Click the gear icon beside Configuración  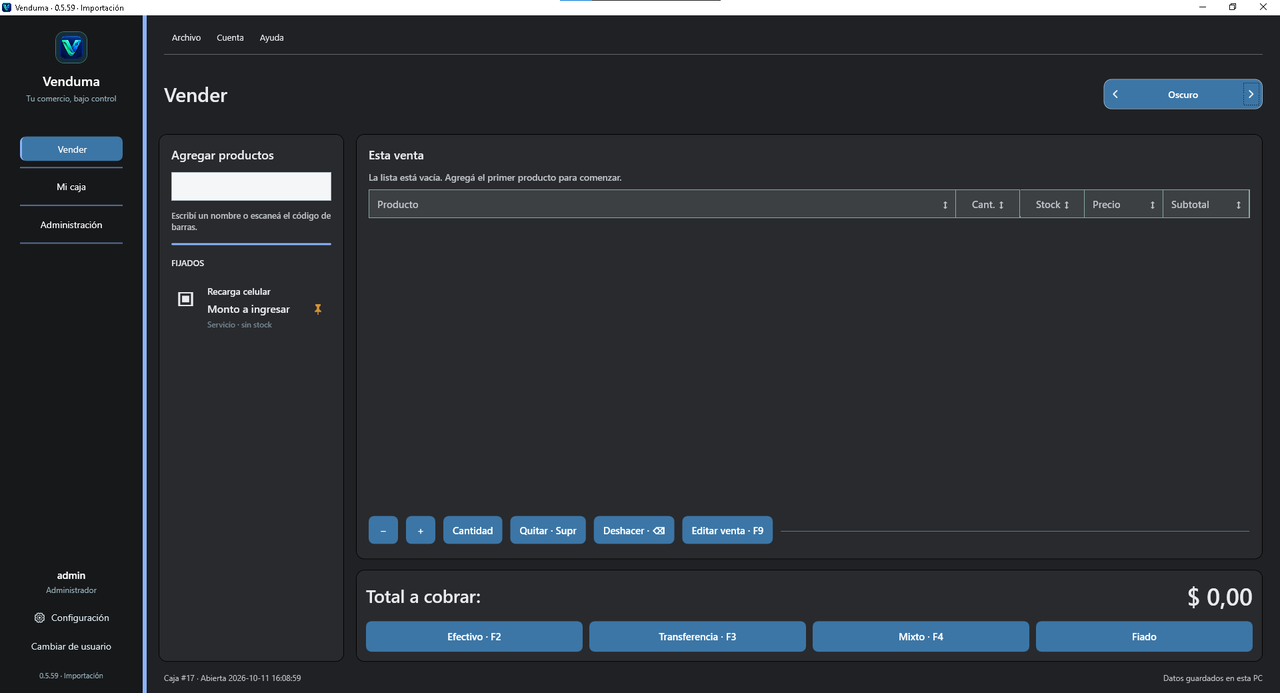[39, 618]
